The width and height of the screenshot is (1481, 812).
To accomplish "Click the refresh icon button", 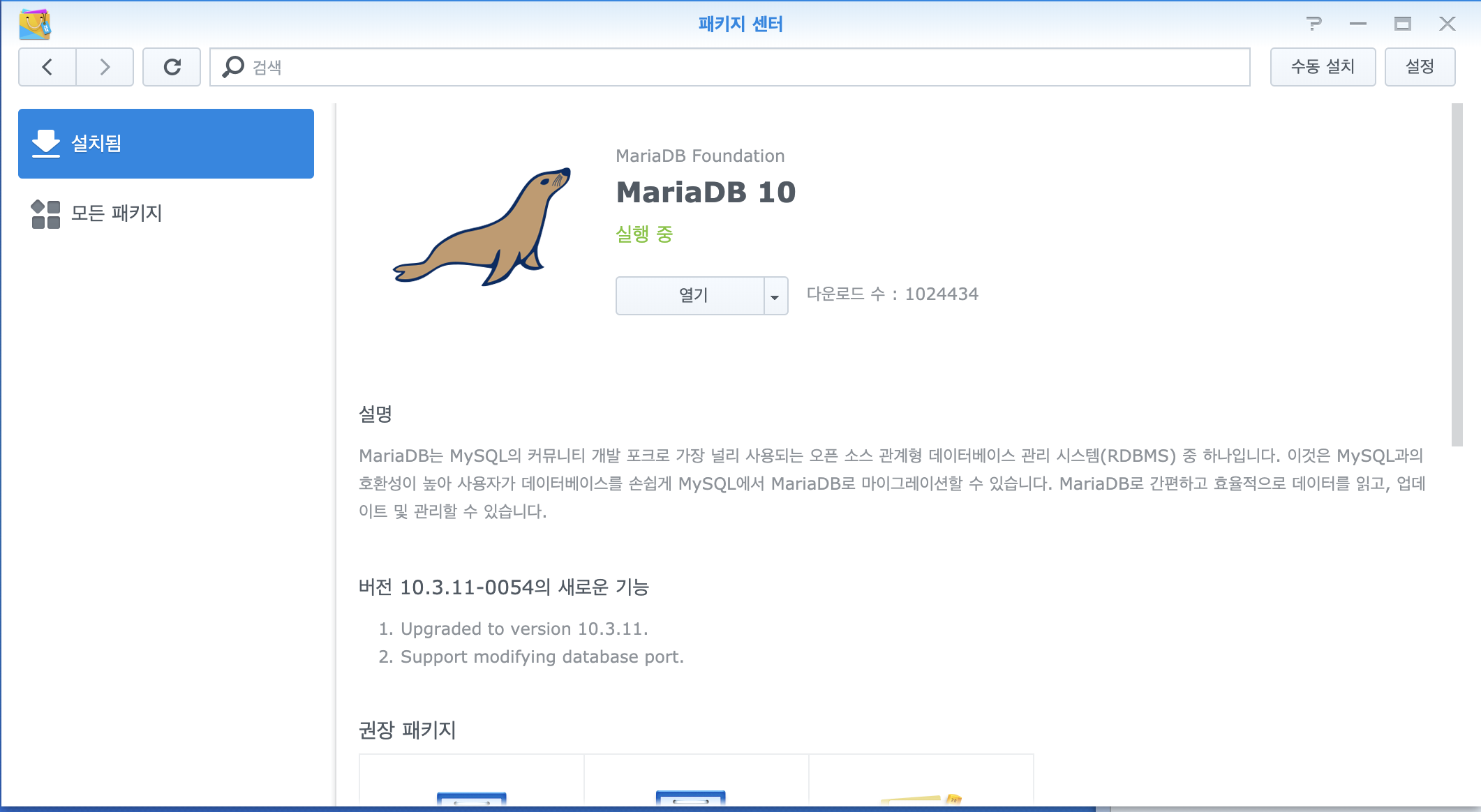I will pyautogui.click(x=172, y=67).
